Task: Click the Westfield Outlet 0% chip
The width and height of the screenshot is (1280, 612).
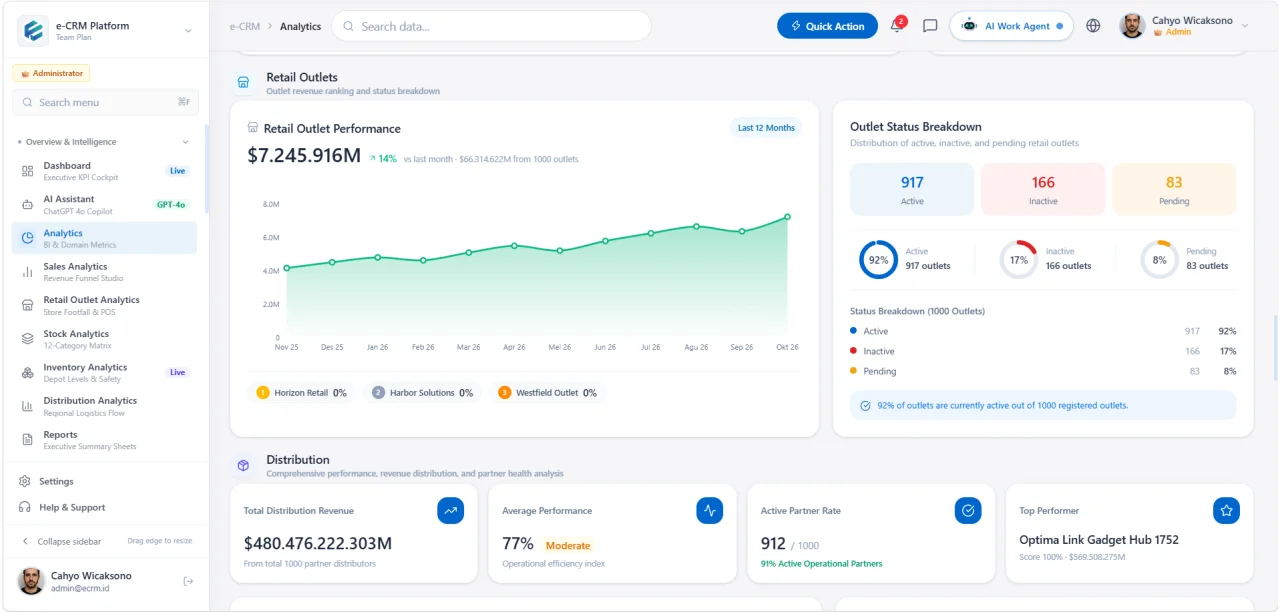Action: (x=547, y=393)
